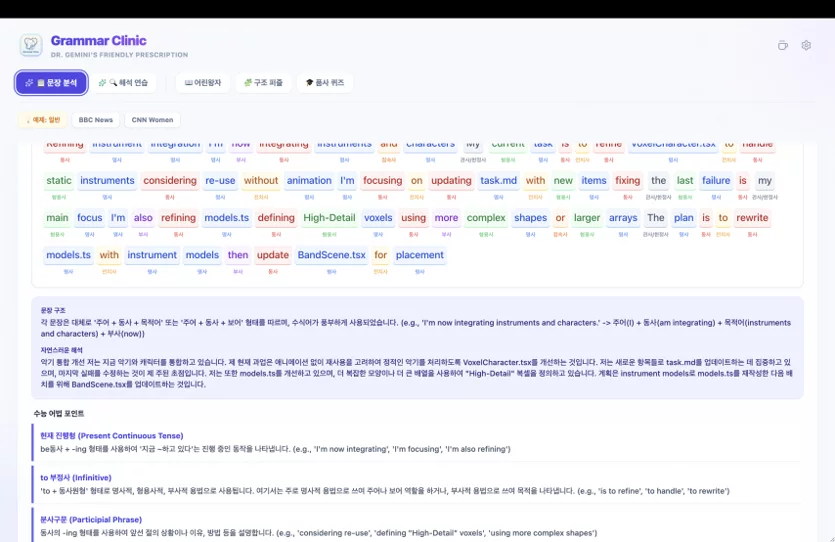835x542 pixels.
Task: Click the 문장 구조 heading
Action: point(53,310)
